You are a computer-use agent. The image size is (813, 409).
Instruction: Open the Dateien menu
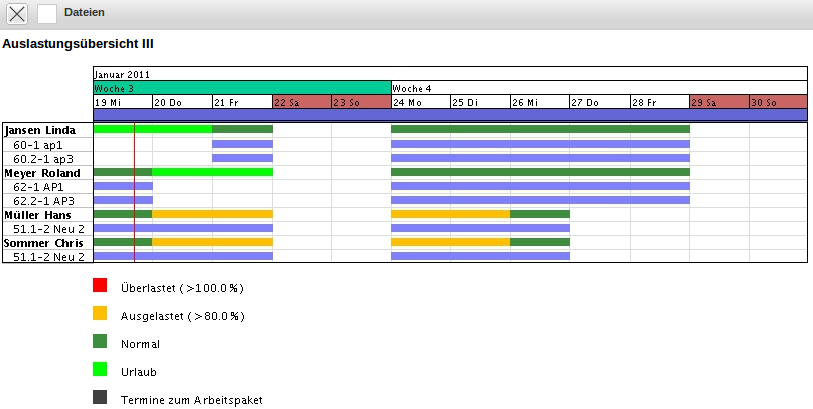click(84, 13)
